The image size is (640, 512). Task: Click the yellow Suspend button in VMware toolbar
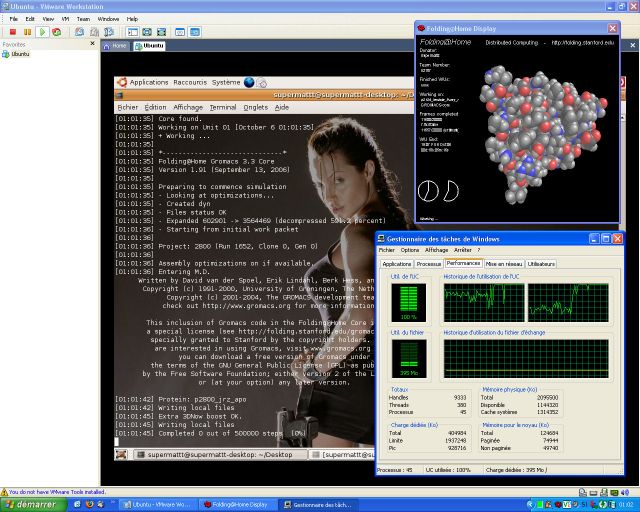point(27,32)
